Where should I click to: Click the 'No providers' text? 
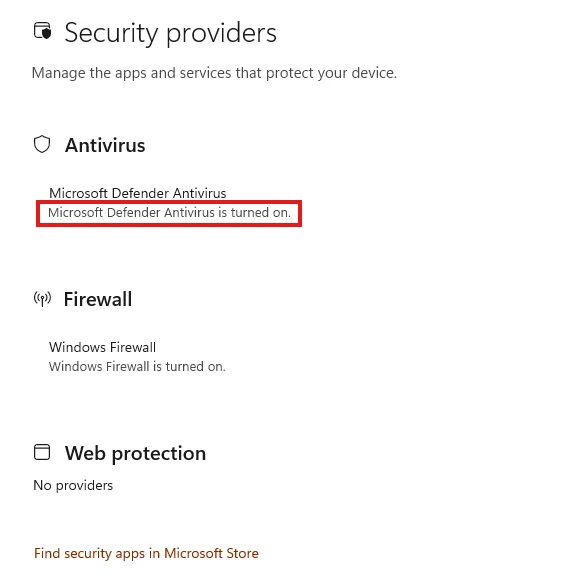point(73,485)
